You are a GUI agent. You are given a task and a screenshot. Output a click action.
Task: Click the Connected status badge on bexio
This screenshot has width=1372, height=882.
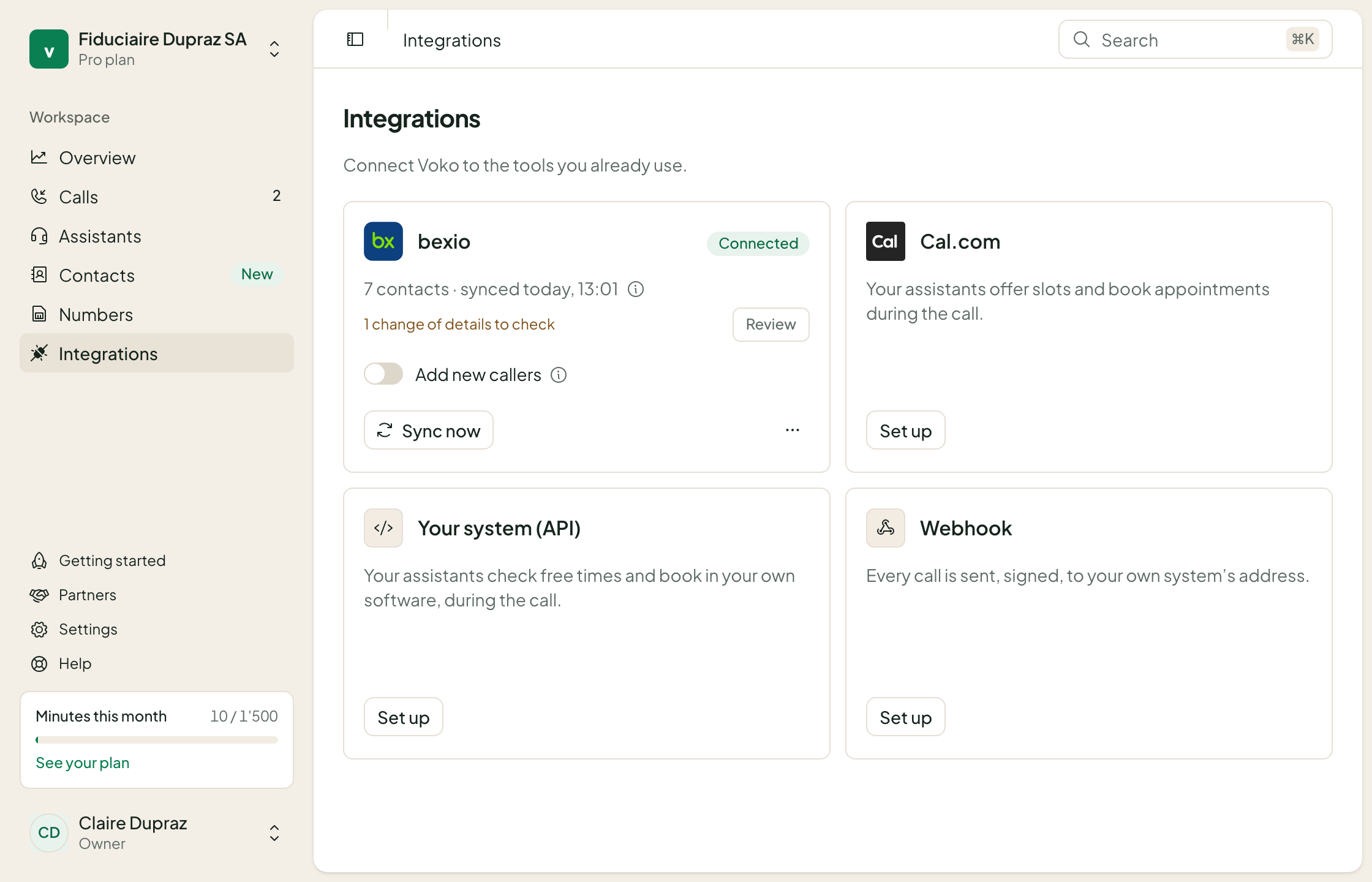pos(758,244)
